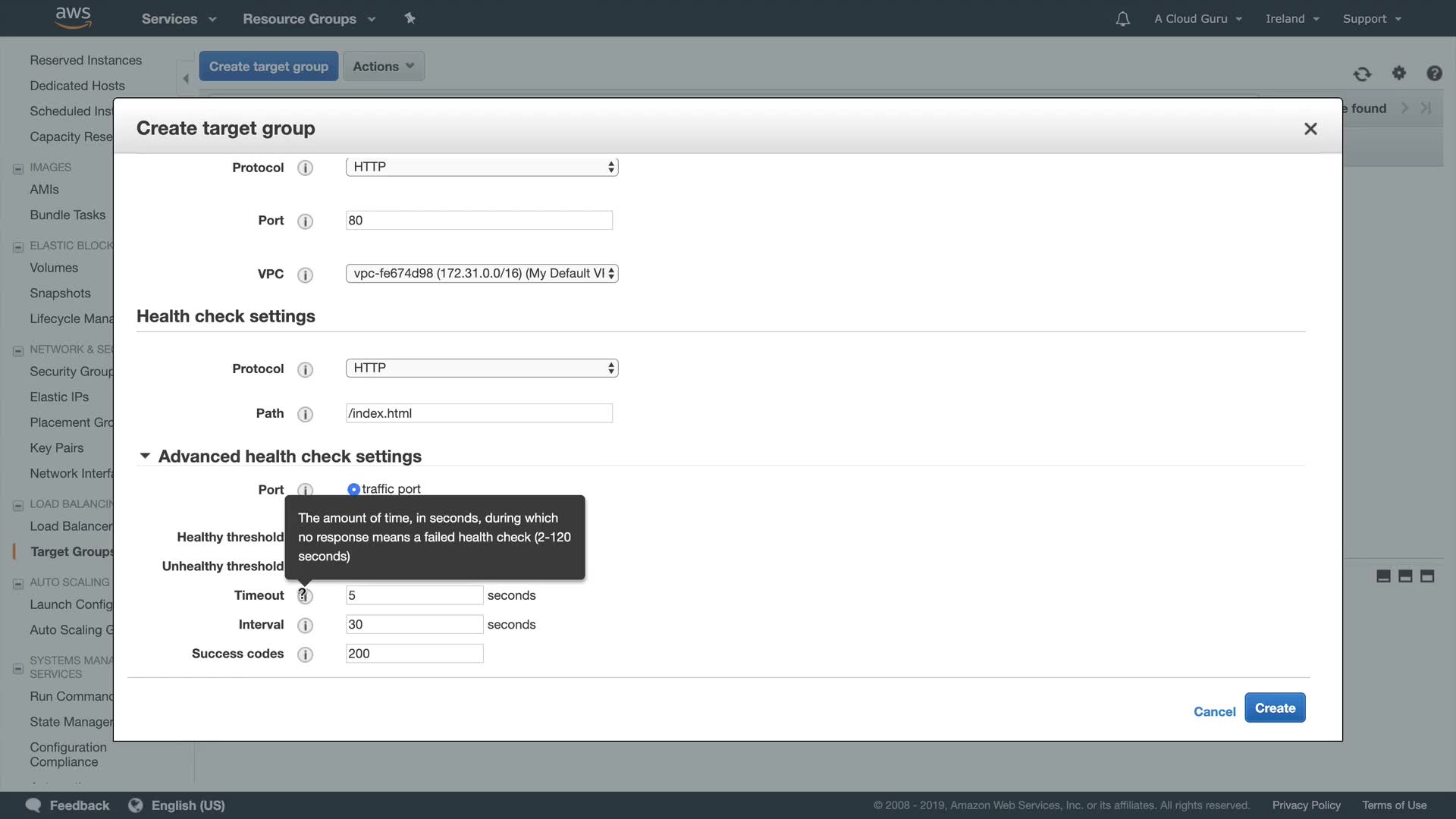
Task: Open health check Protocol dropdown
Action: pos(482,369)
